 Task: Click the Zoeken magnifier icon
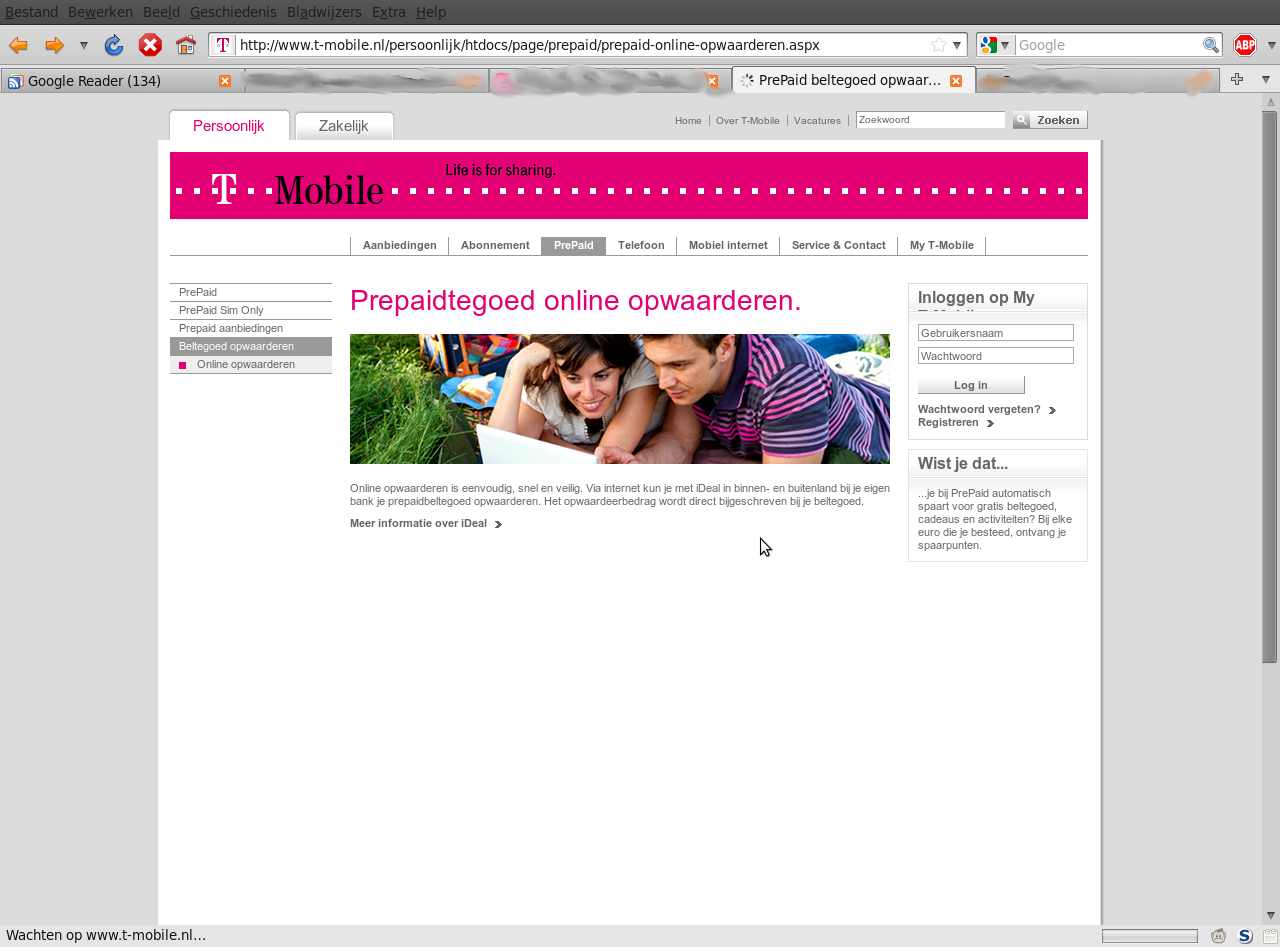pos(1020,120)
